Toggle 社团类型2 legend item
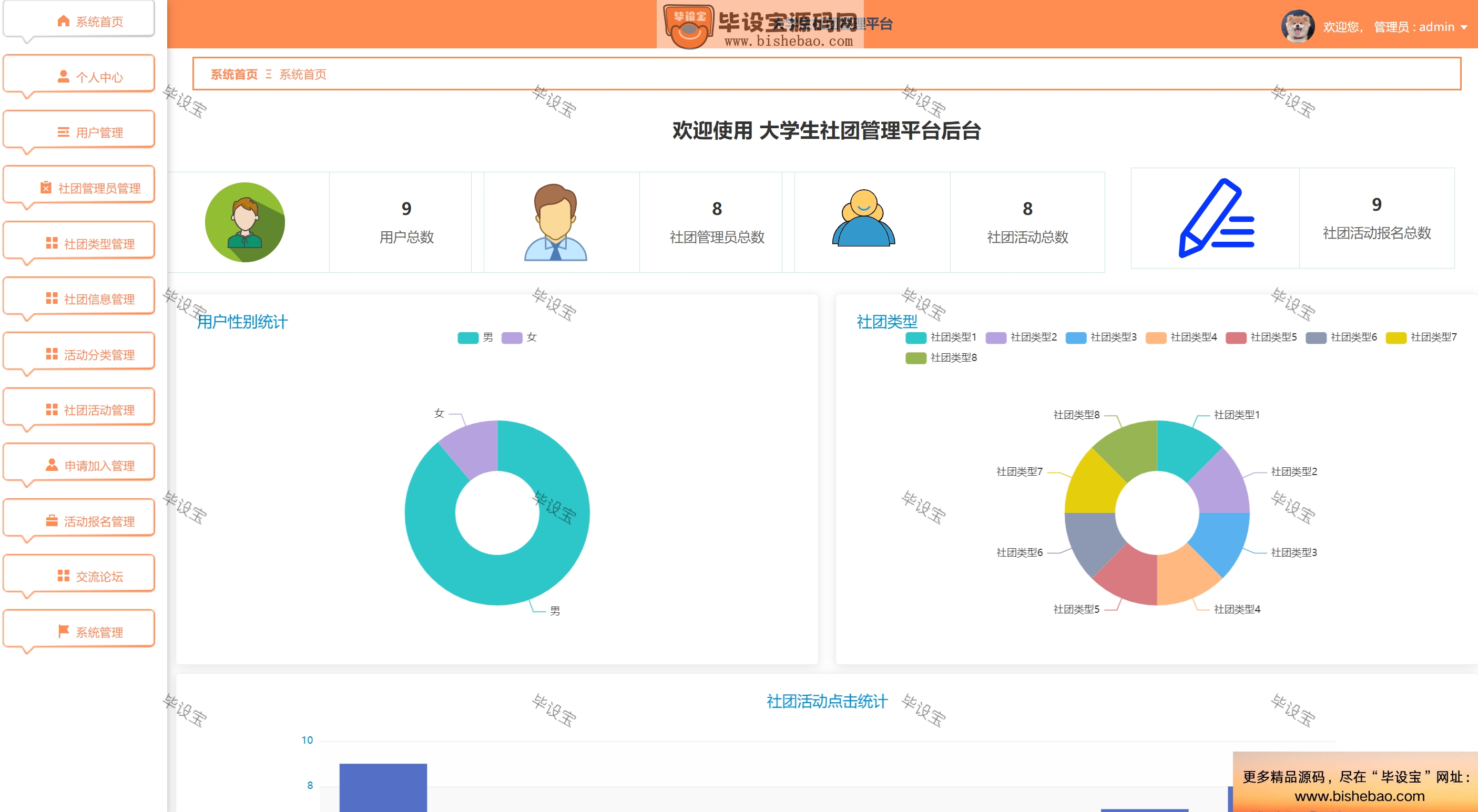 [x=1021, y=337]
